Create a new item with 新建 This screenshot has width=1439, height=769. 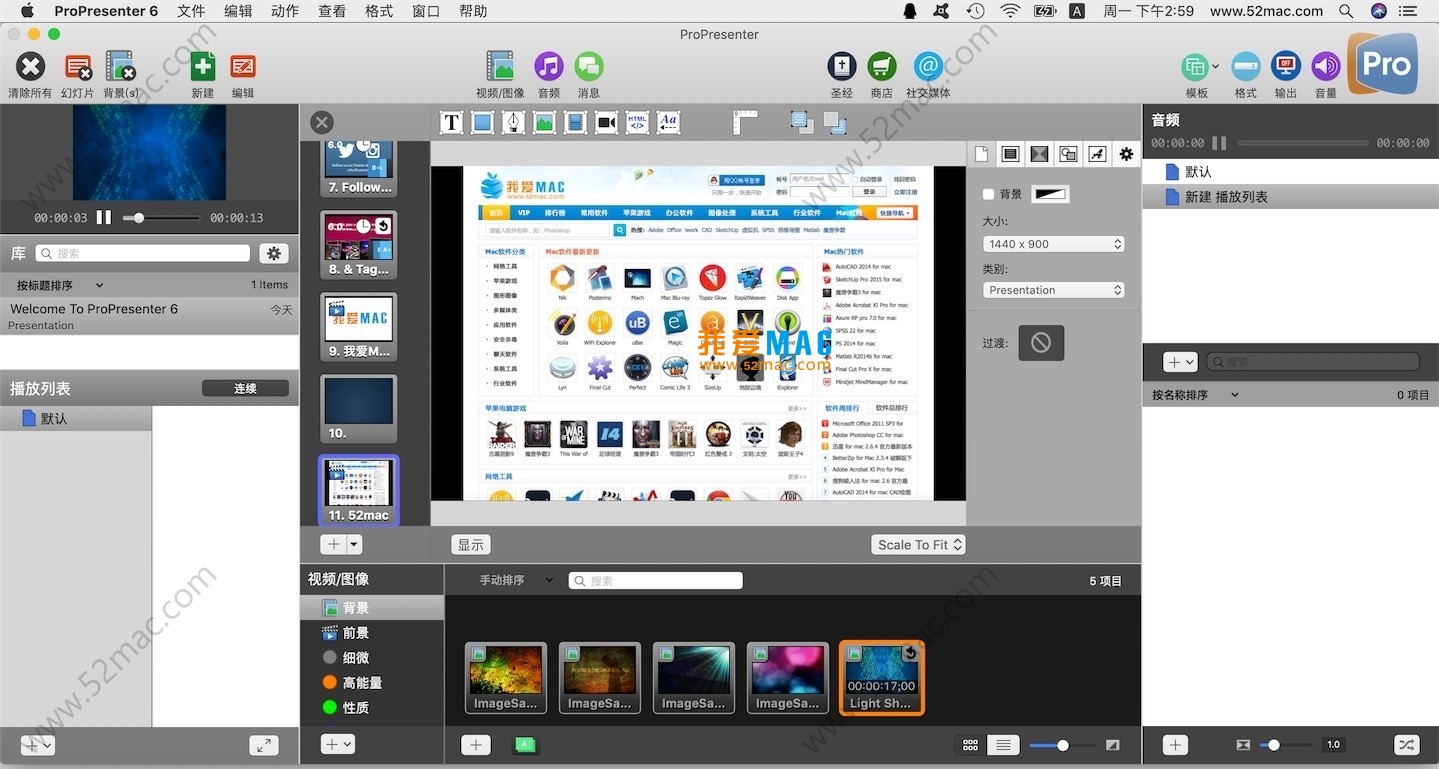pyautogui.click(x=203, y=67)
